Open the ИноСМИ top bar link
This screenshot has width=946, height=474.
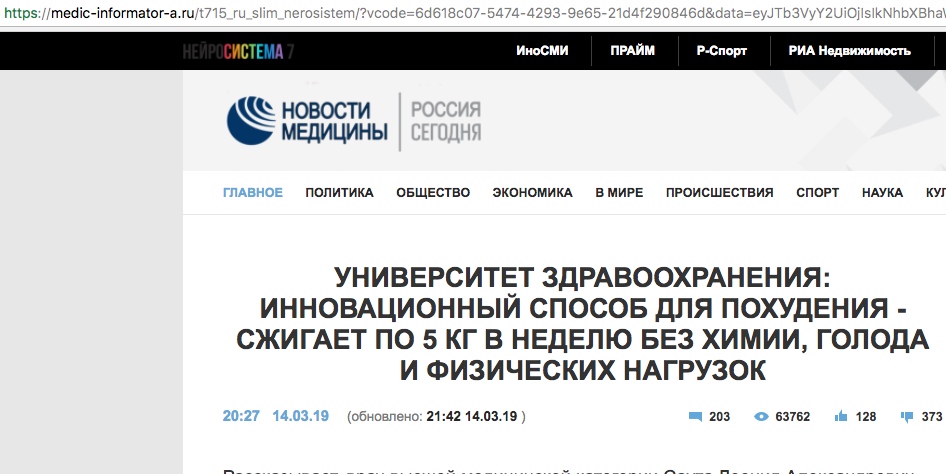point(542,51)
